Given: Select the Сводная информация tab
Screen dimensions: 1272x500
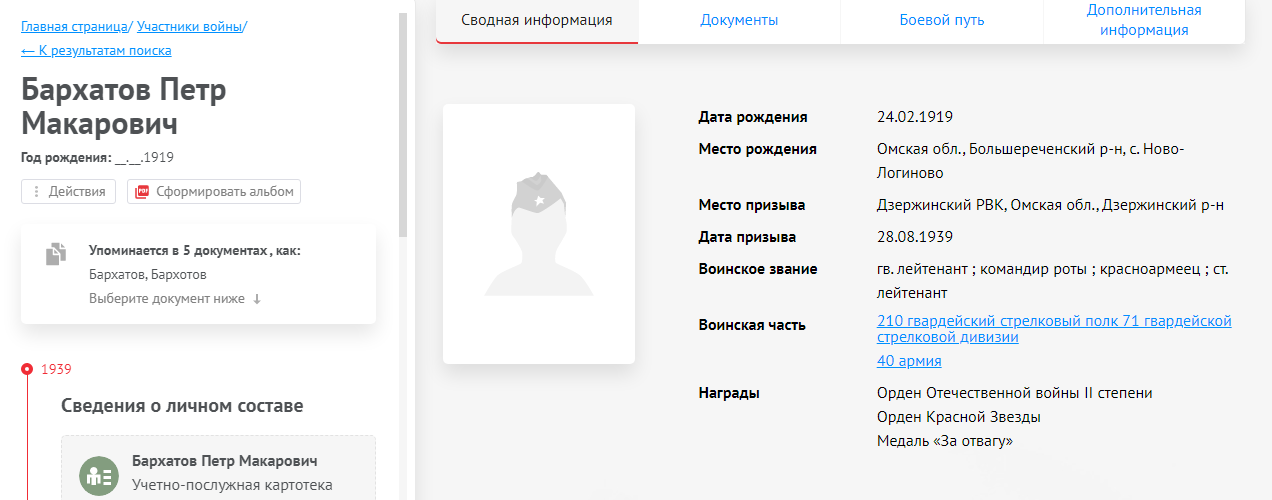Looking at the screenshot, I should click(537, 21).
